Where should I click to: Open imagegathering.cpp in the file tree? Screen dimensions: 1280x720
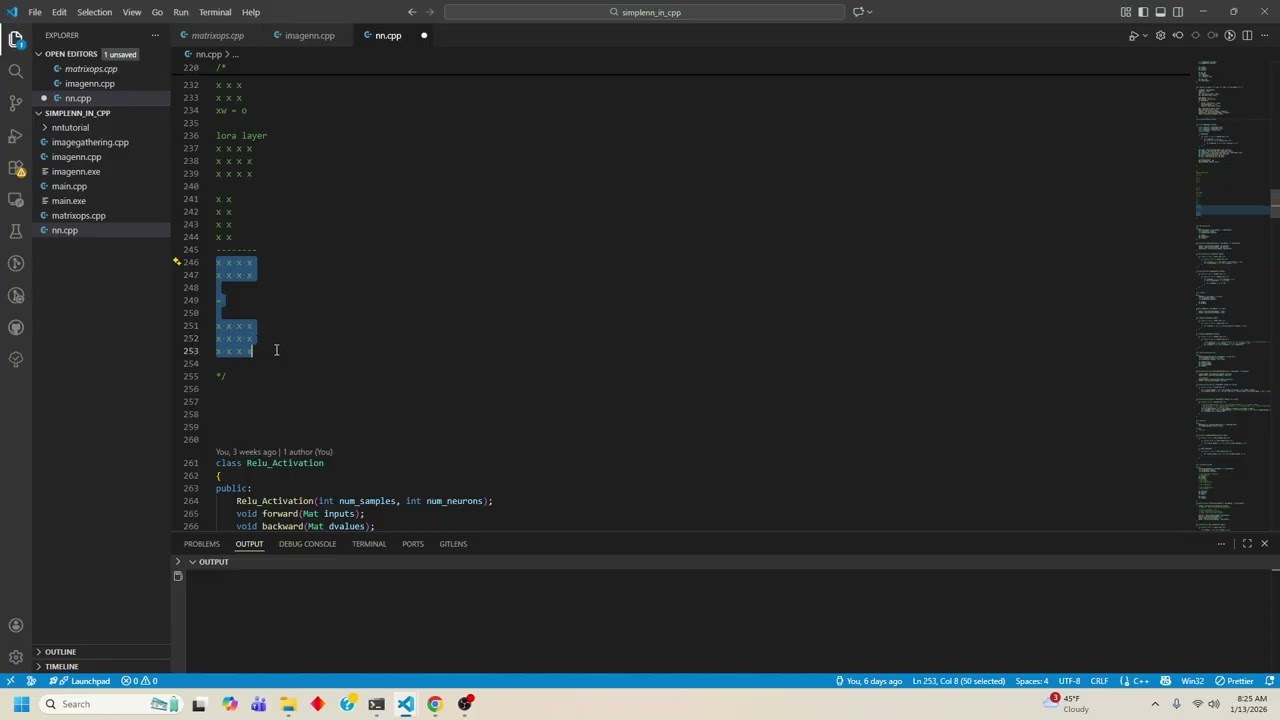pyautogui.click(x=90, y=142)
